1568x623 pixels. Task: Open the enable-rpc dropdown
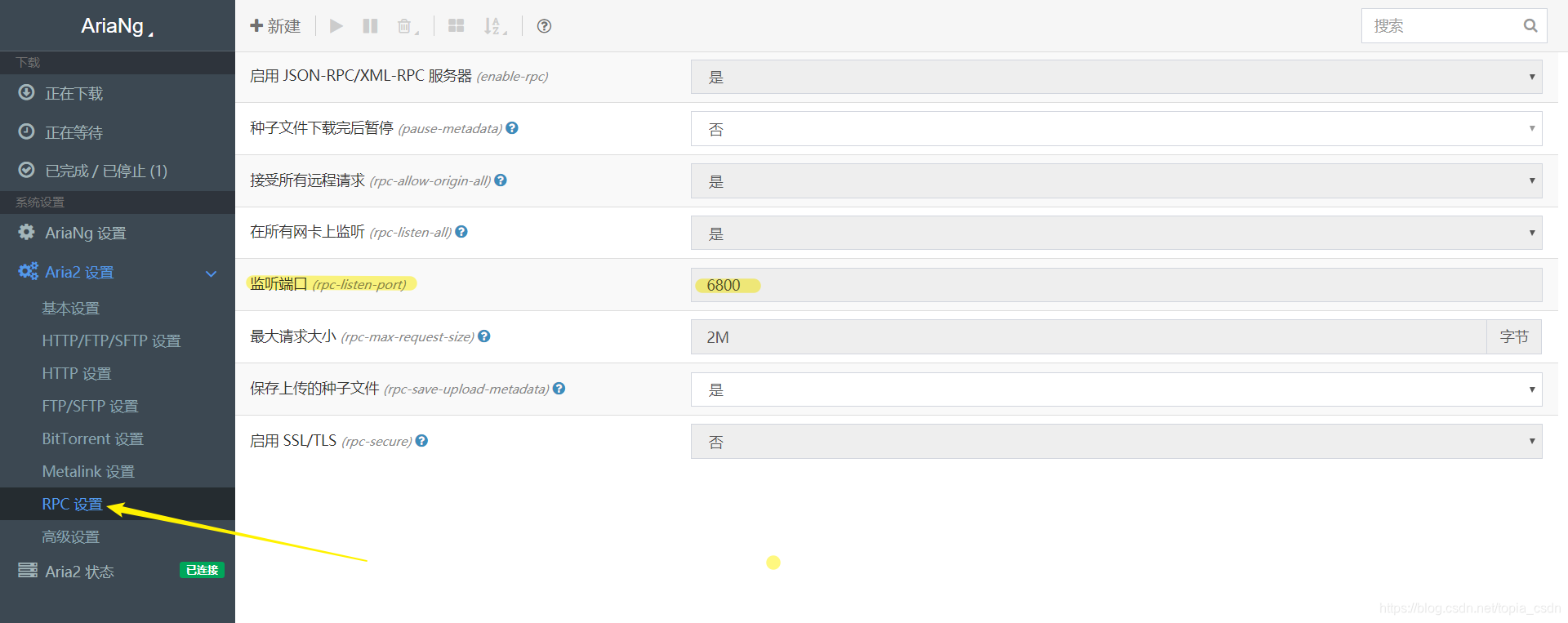click(x=1116, y=77)
